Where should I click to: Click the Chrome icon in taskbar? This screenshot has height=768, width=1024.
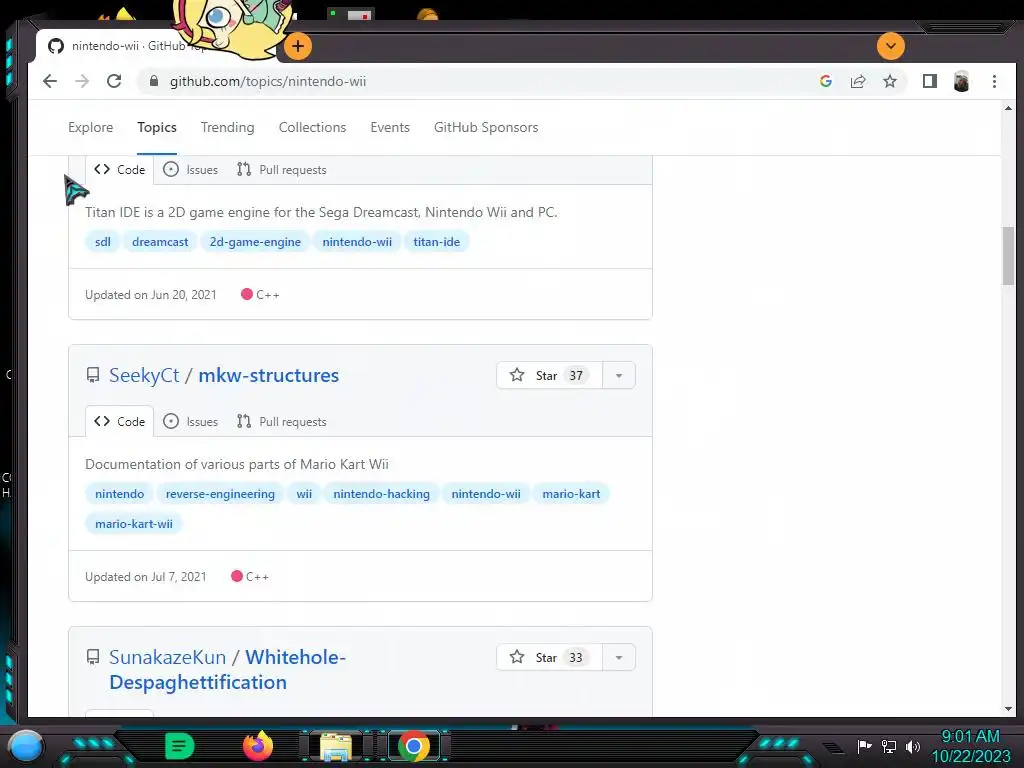413,746
